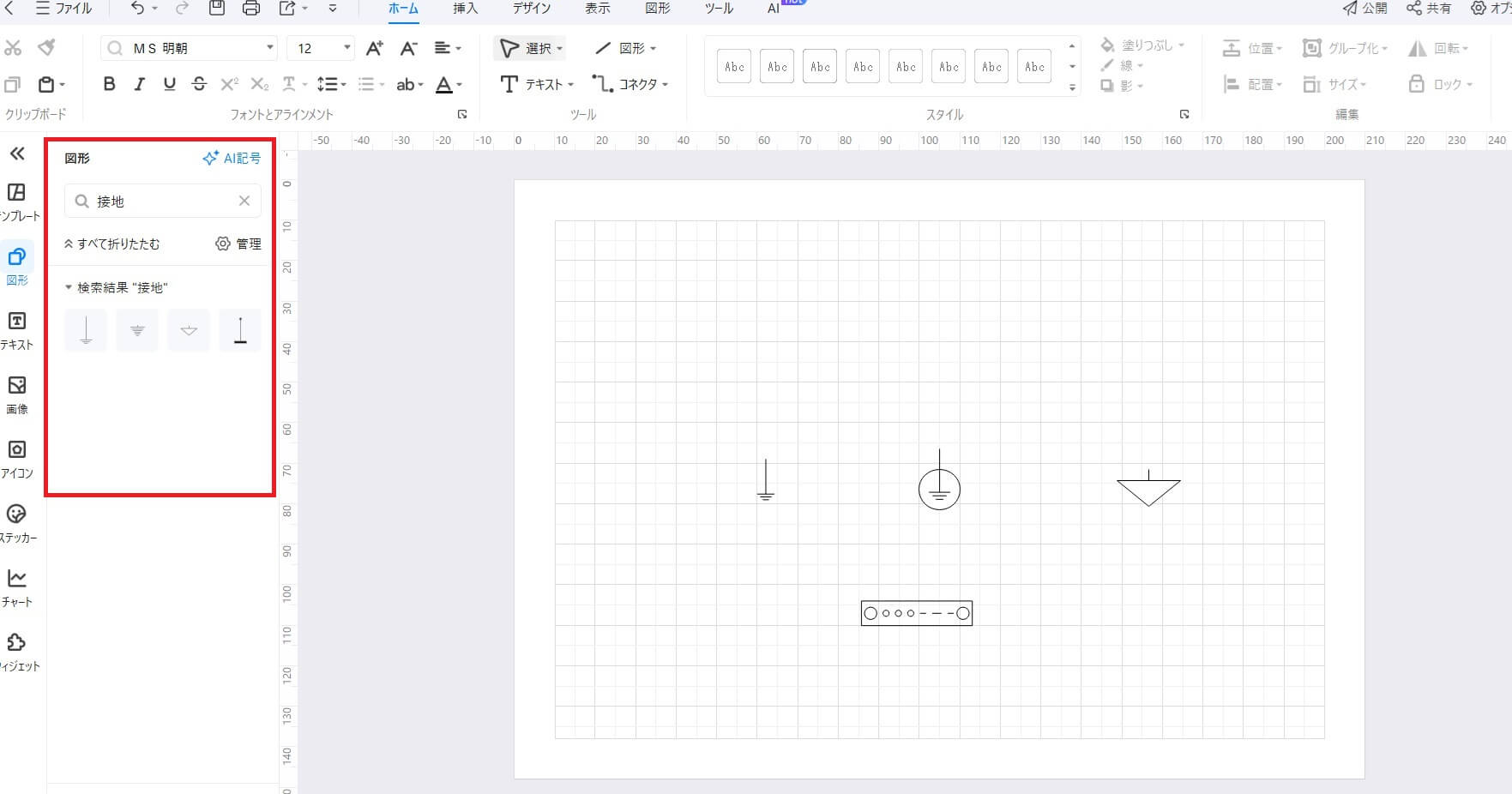The width and height of the screenshot is (1512, 794).
Task: Open the テキスト sidebar panel
Action: (17, 331)
